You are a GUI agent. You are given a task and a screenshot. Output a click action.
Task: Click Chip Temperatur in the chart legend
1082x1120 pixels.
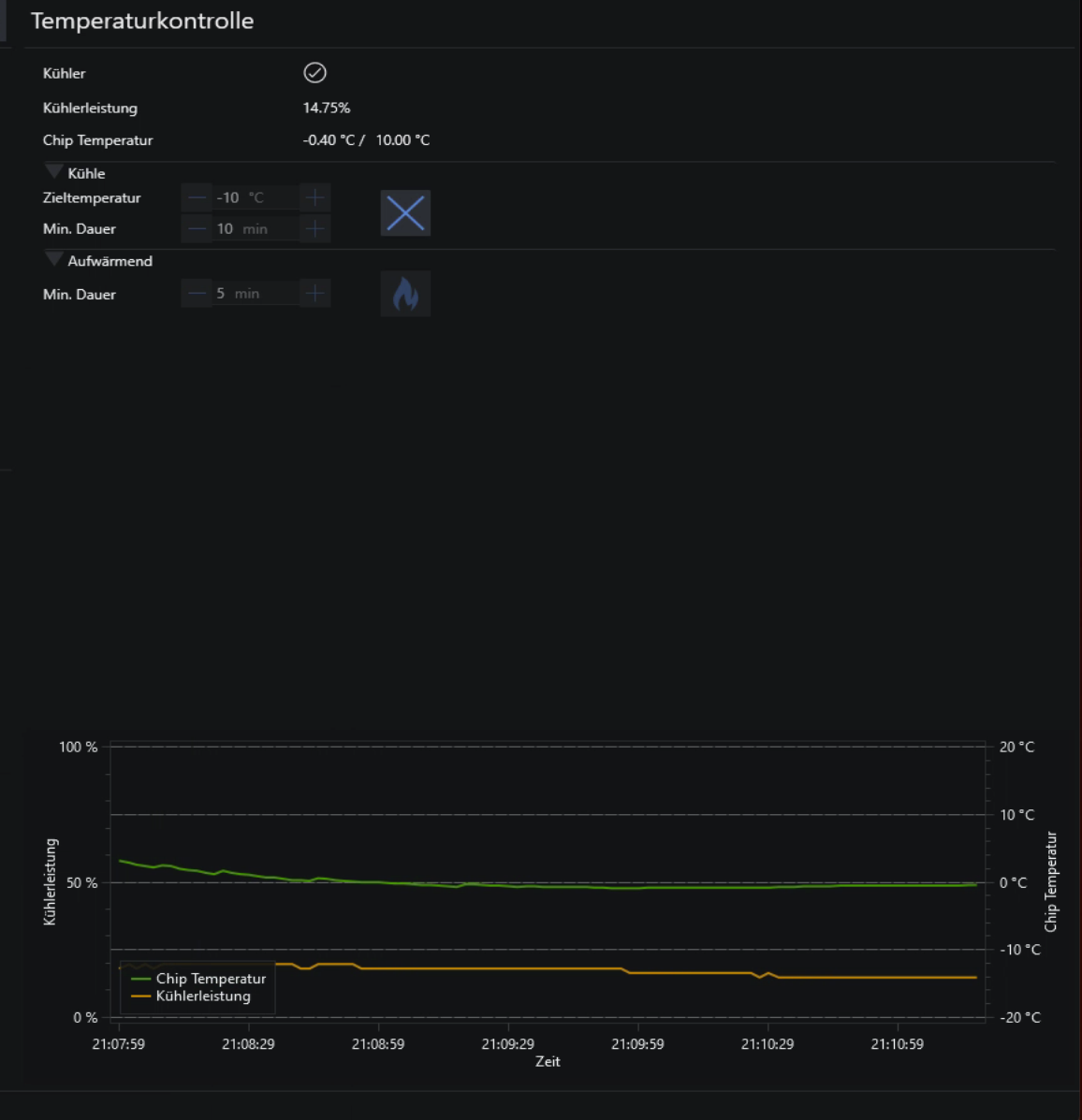point(211,979)
